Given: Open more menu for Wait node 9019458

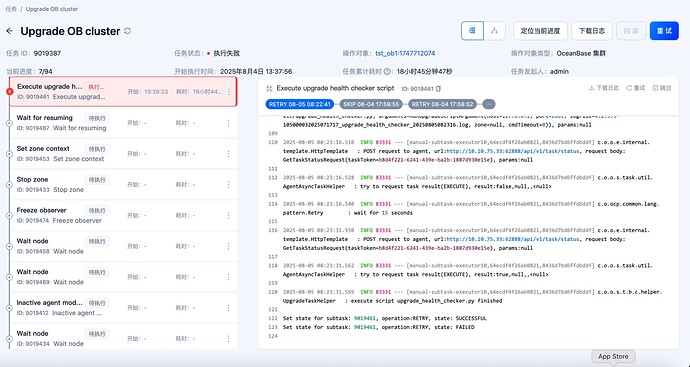Looking at the screenshot, I should [228, 246].
